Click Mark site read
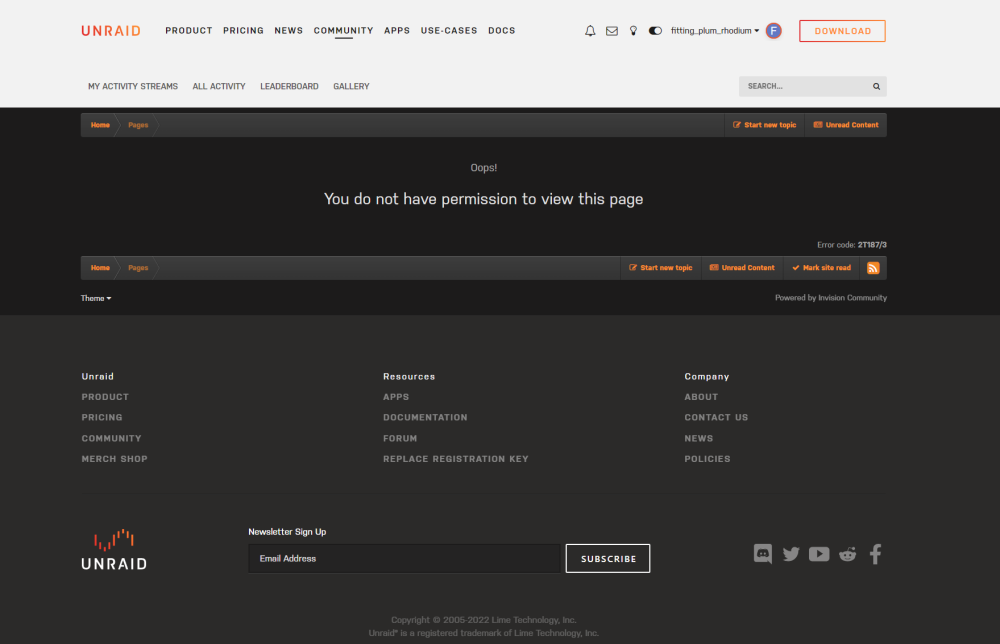The width and height of the screenshot is (1000, 644). 821,268
